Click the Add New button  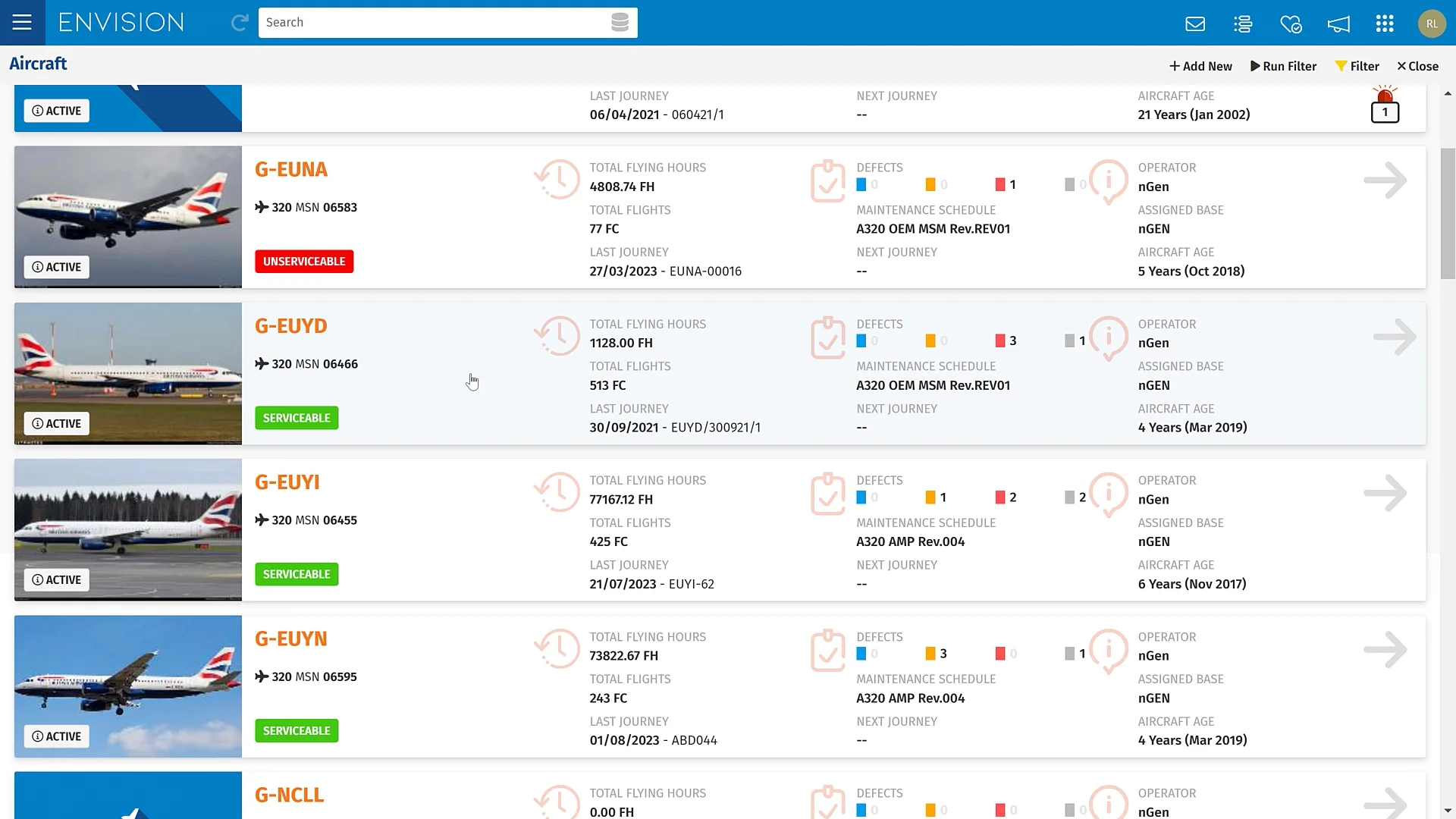tap(1200, 66)
